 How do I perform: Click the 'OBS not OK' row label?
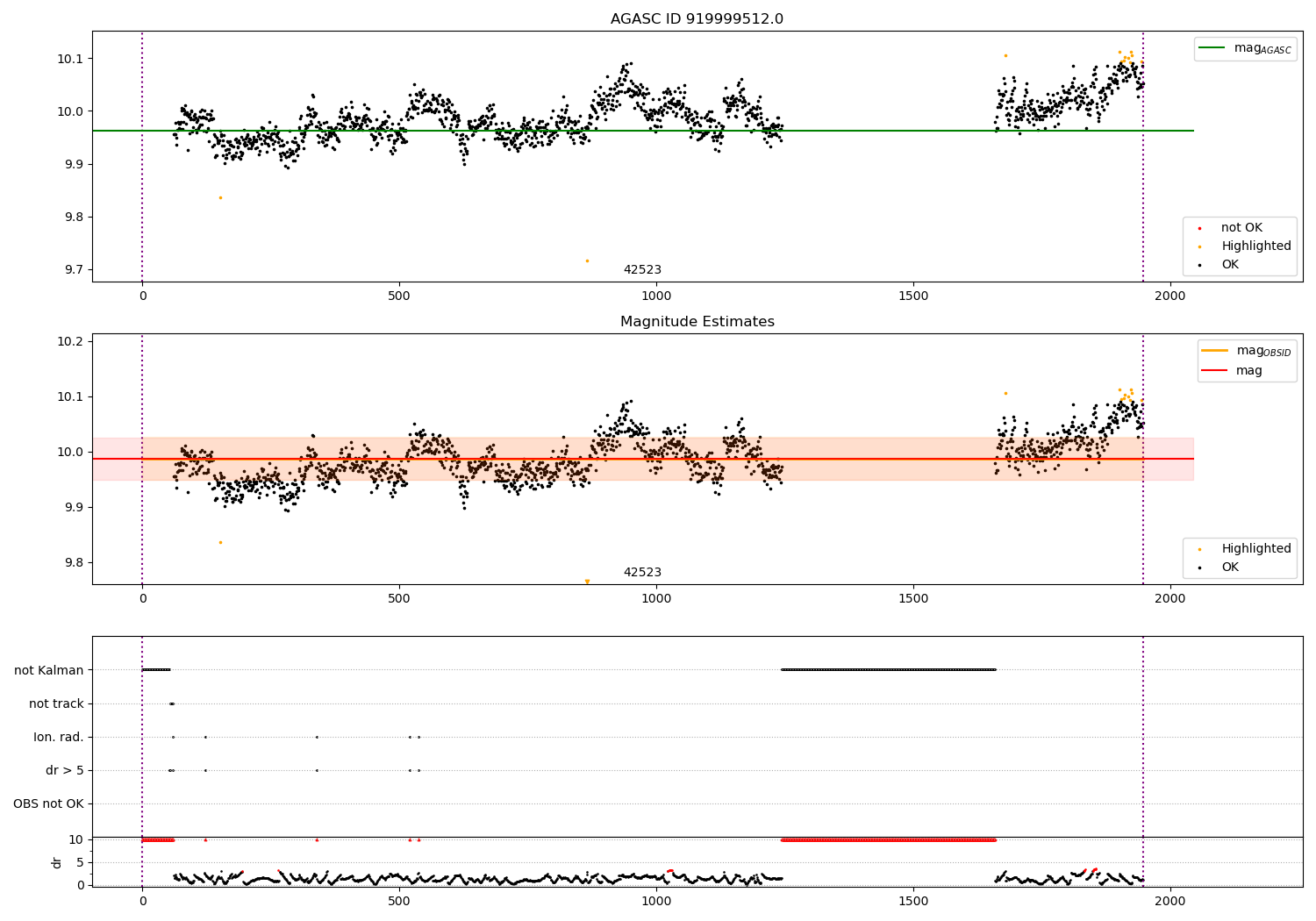pos(48,803)
